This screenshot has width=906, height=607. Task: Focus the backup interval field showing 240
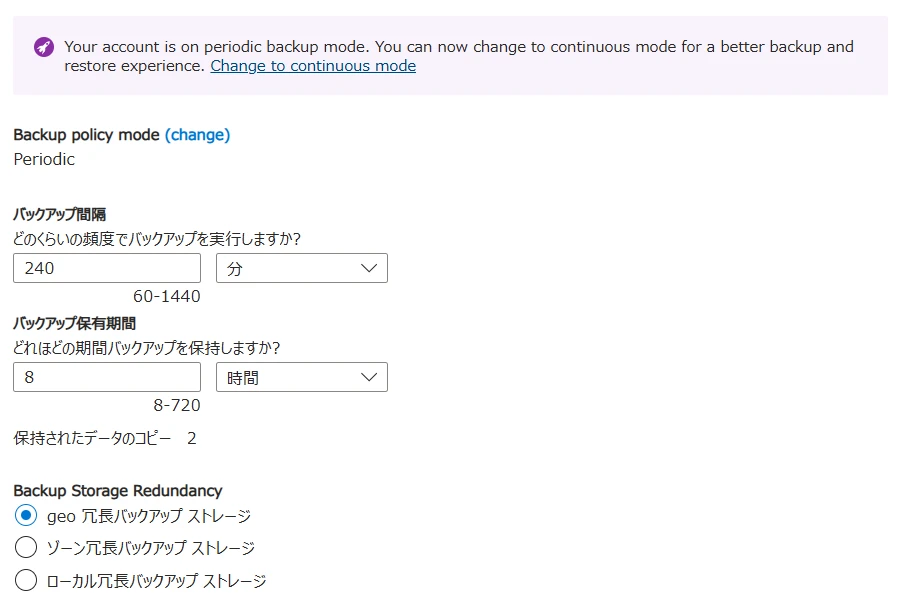coord(107,268)
